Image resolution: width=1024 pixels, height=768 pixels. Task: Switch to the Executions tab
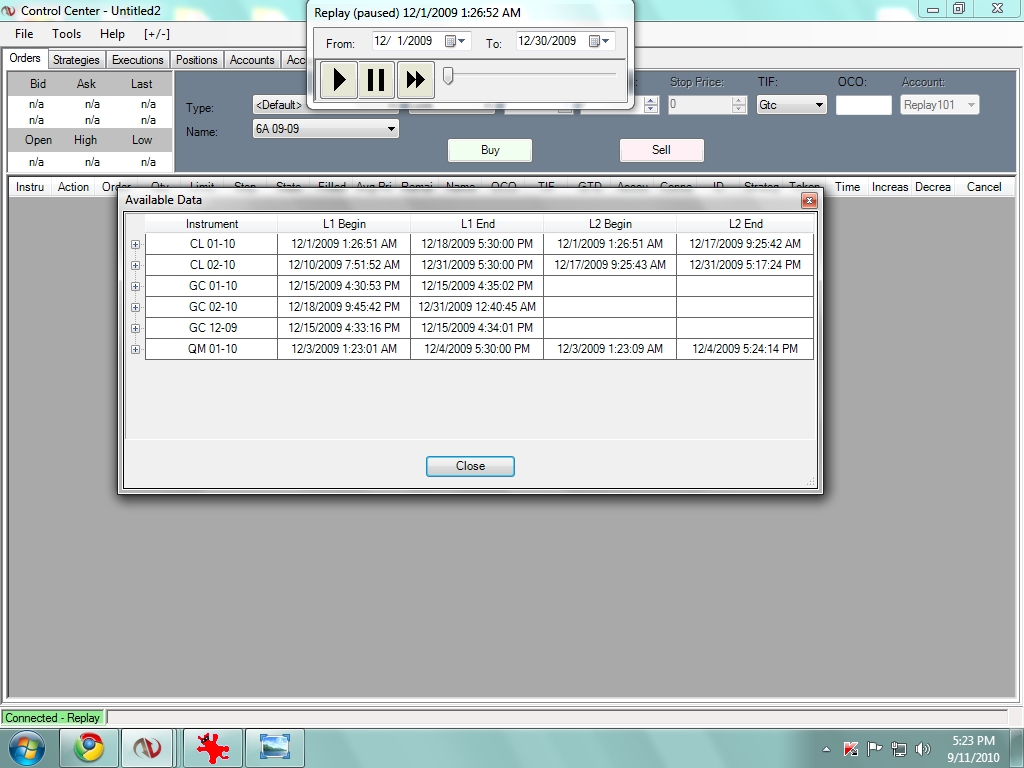click(138, 60)
